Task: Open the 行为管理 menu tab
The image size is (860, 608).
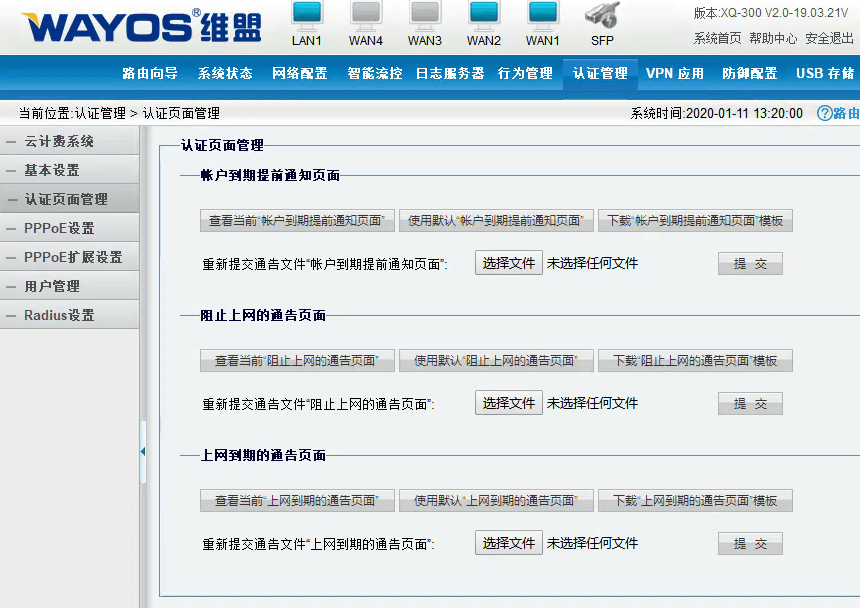Action: (525, 73)
